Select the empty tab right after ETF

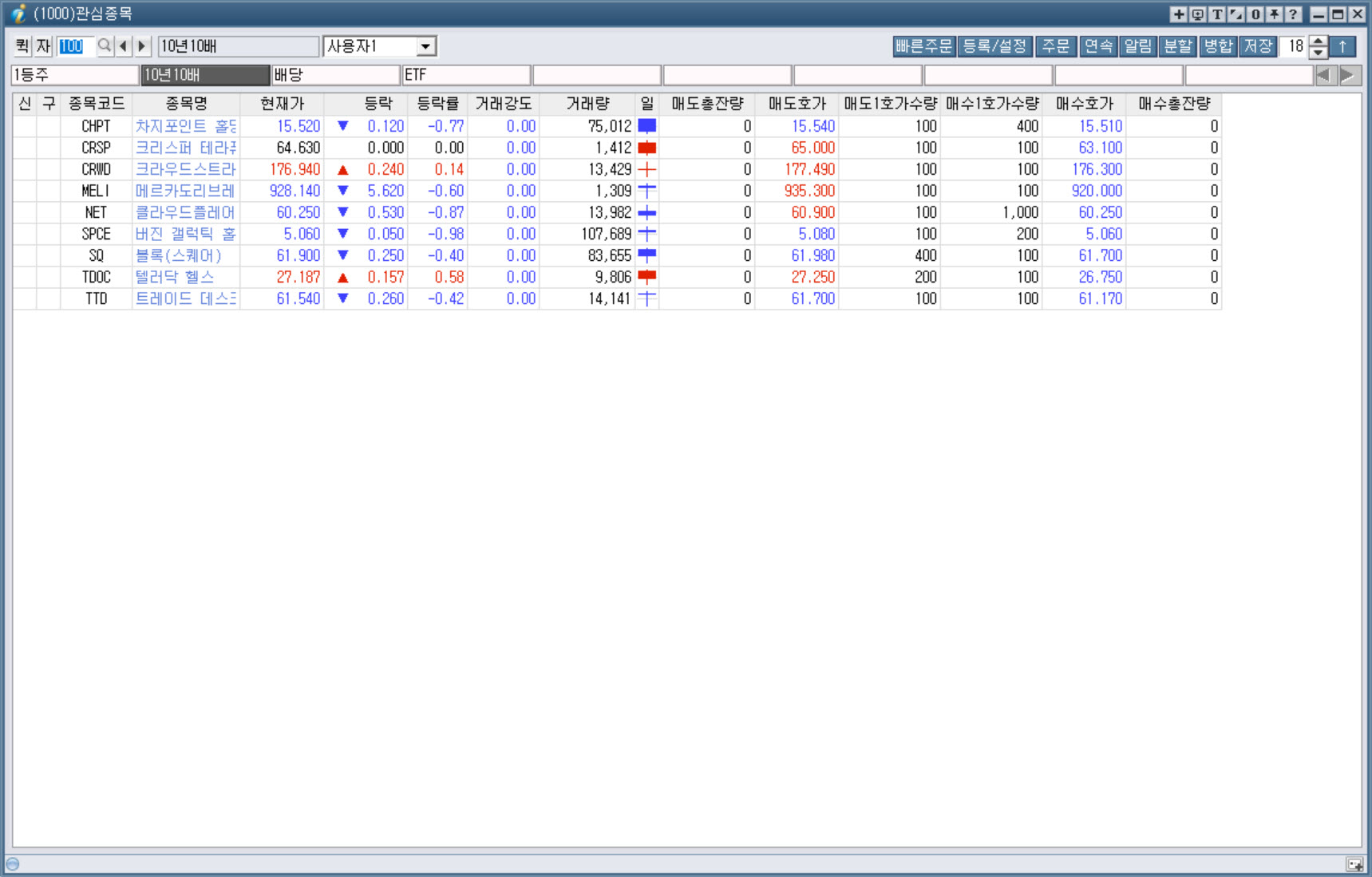(x=597, y=75)
